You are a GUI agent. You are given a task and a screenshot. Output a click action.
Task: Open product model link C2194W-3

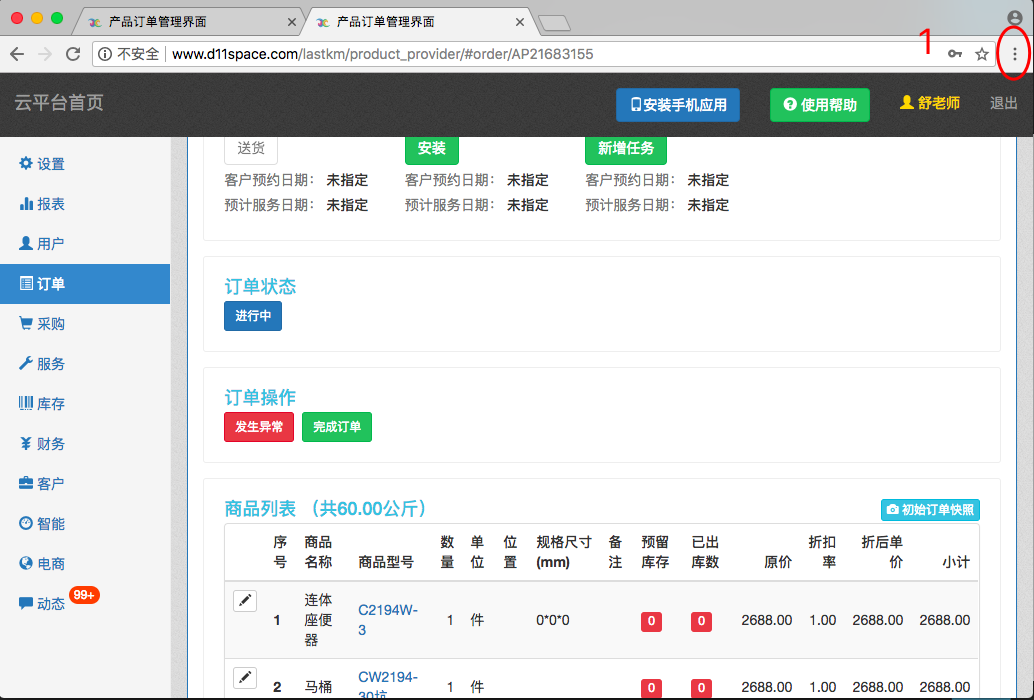coord(388,620)
